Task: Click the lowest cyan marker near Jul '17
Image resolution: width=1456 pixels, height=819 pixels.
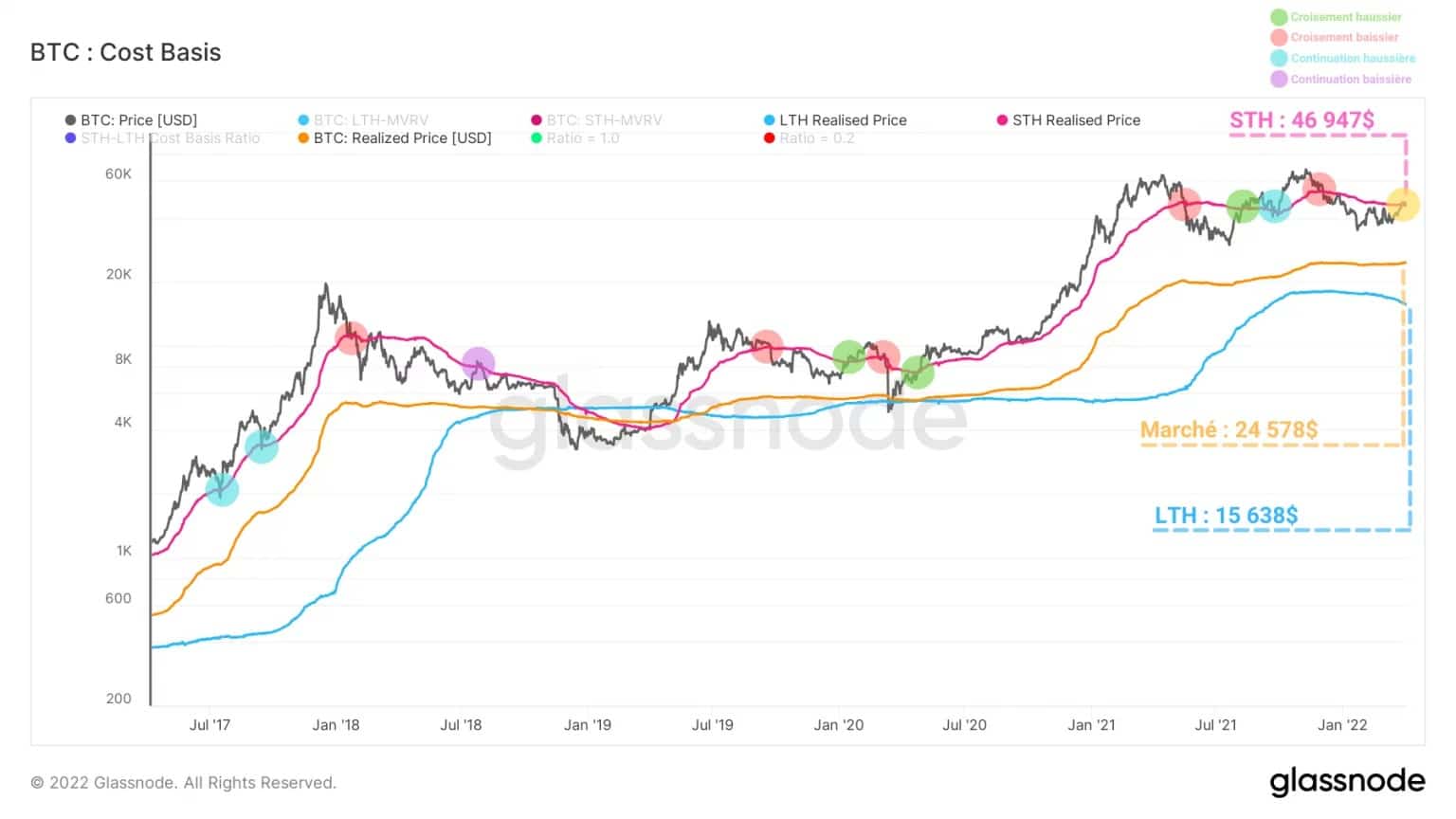Action: click(x=222, y=490)
